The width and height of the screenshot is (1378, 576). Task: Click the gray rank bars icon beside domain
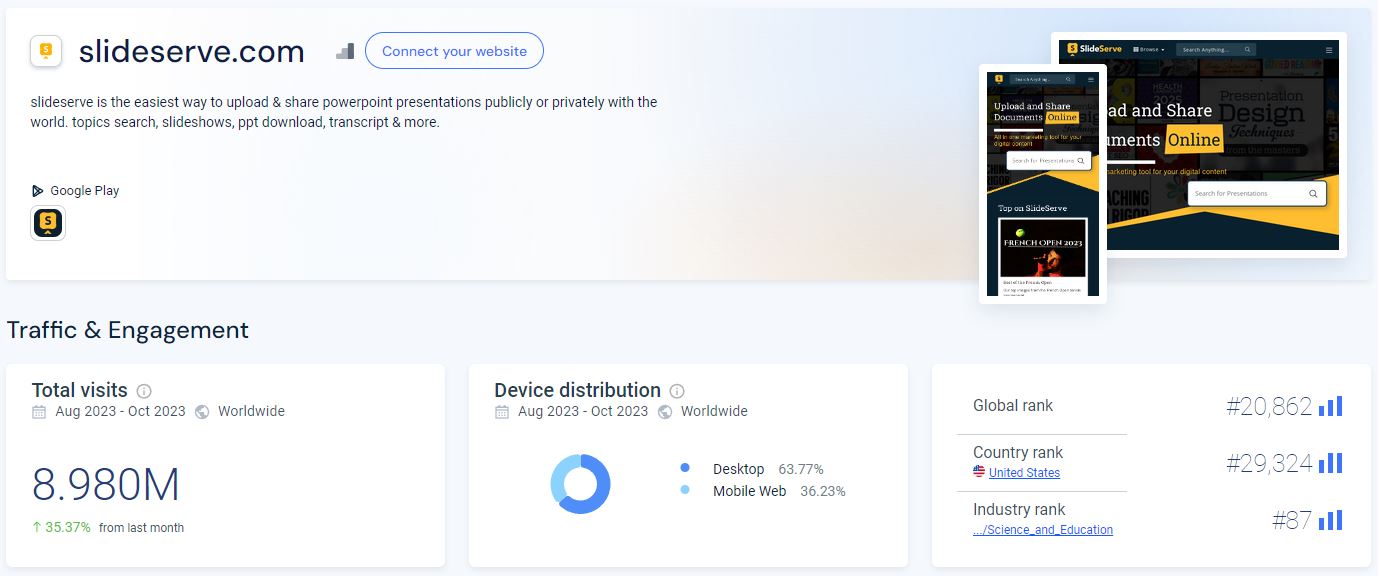pyautogui.click(x=345, y=51)
